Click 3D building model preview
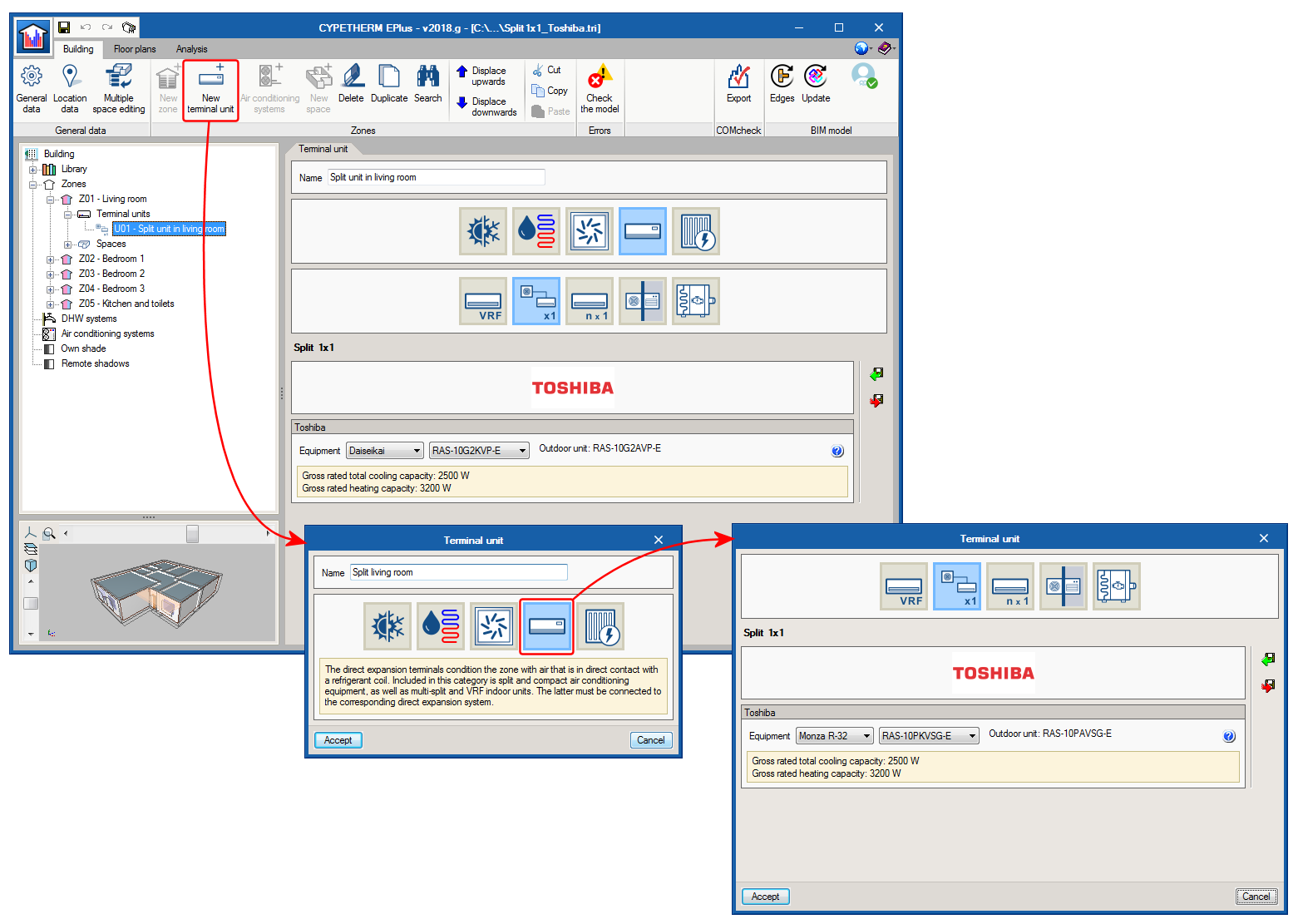Image resolution: width=1298 pixels, height=924 pixels. click(156, 593)
